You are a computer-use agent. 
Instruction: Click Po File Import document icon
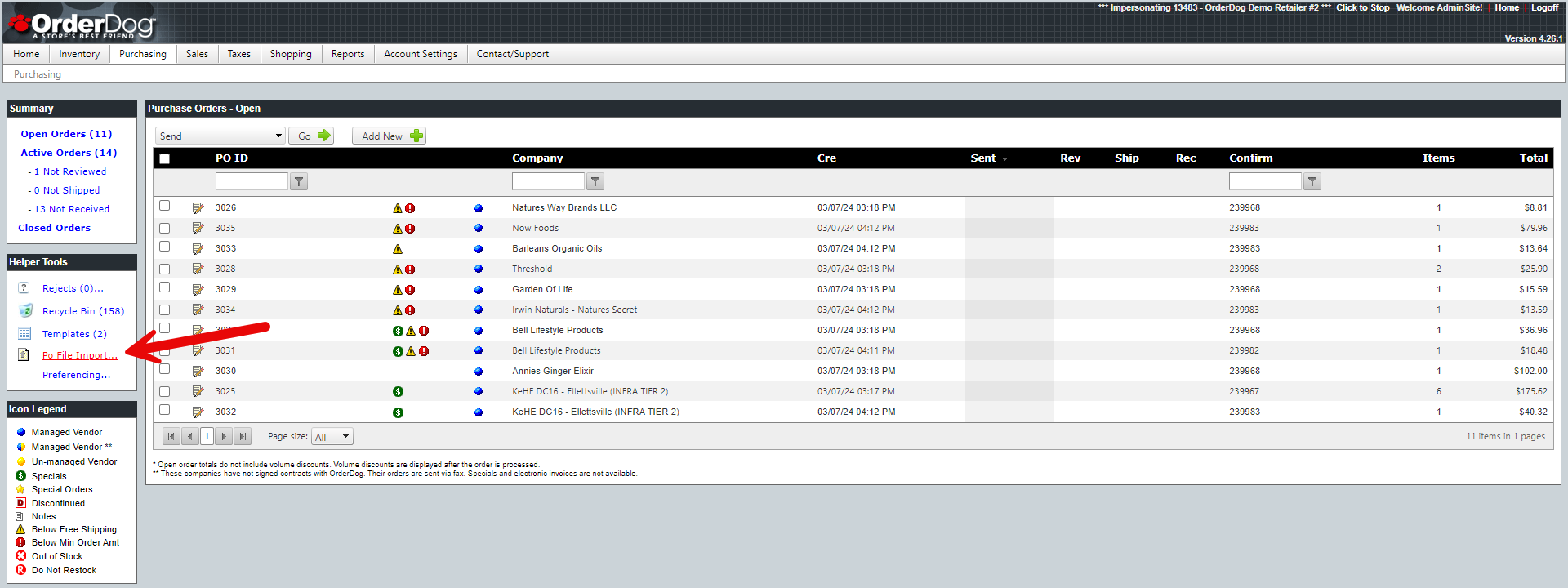tap(24, 354)
